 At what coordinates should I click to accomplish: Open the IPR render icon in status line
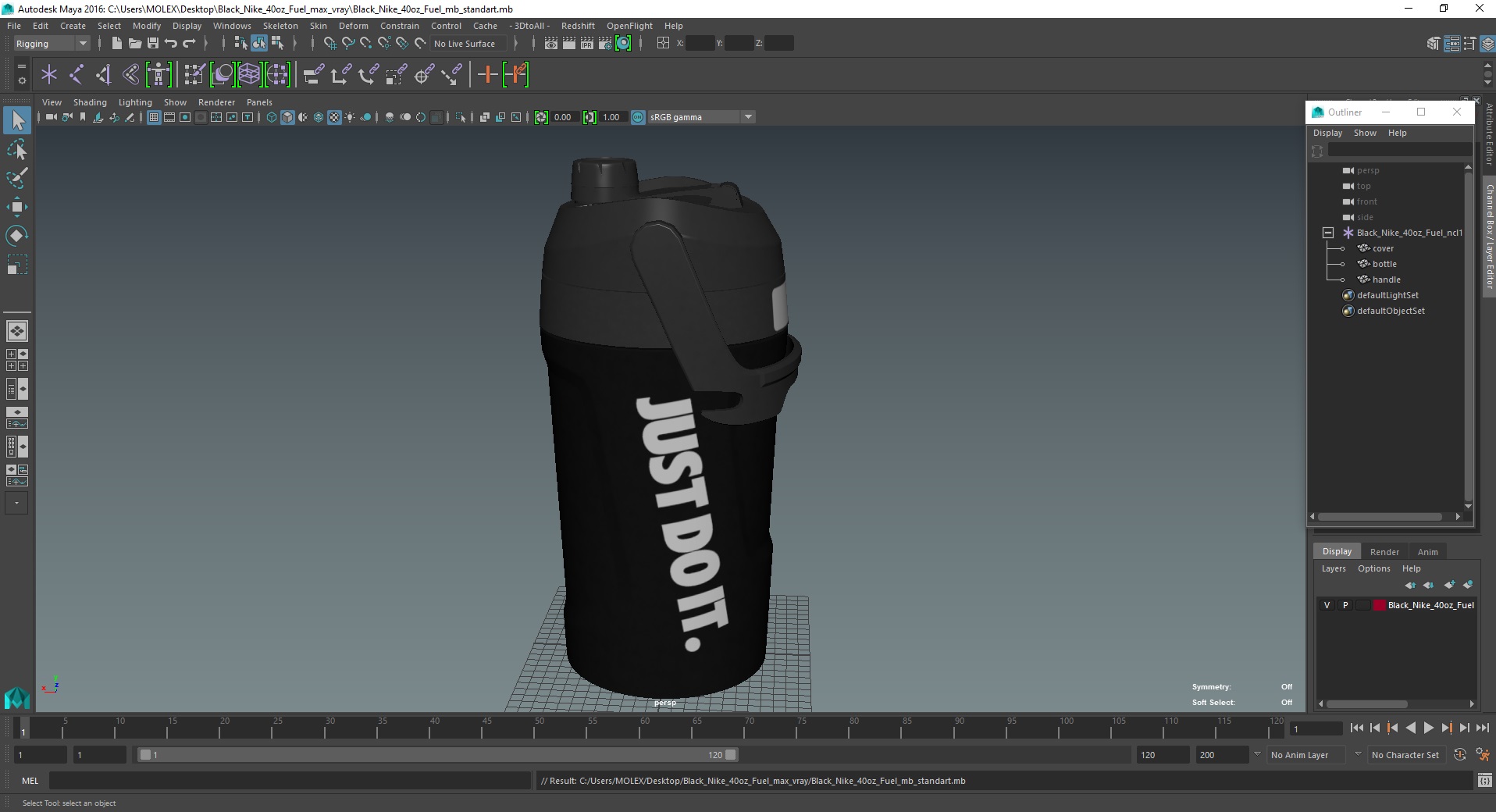(x=587, y=44)
